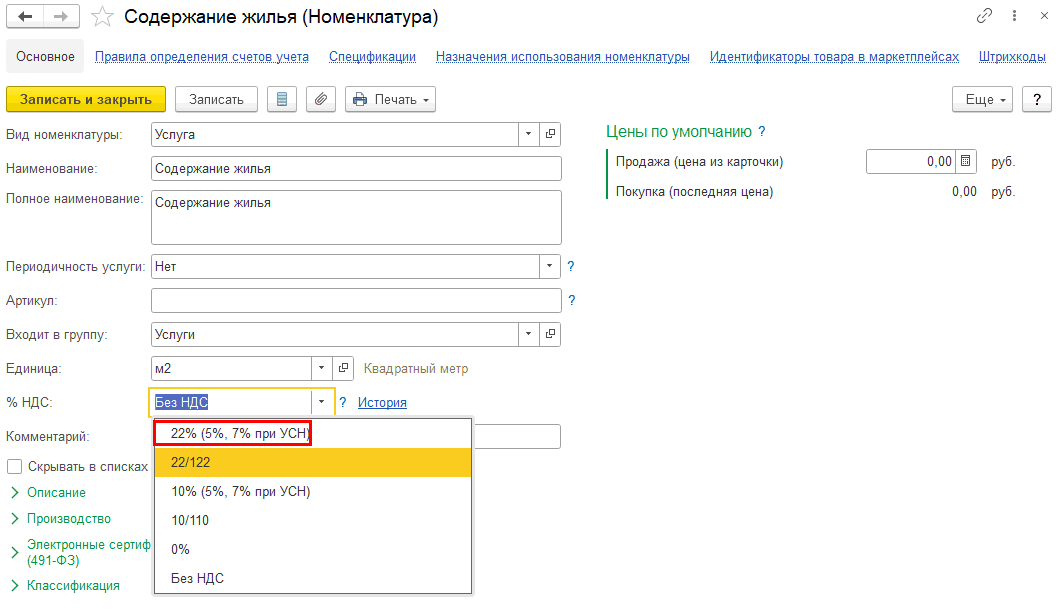
Task: Add item to favorites with star icon
Action: 101,17
